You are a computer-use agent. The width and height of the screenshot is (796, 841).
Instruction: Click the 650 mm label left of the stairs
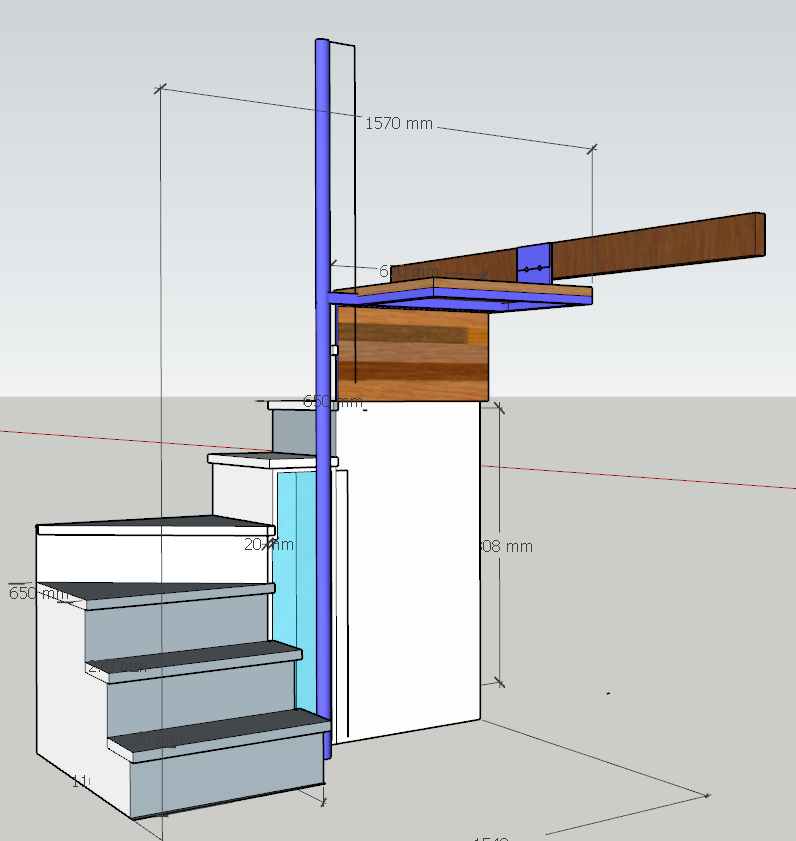point(39,593)
